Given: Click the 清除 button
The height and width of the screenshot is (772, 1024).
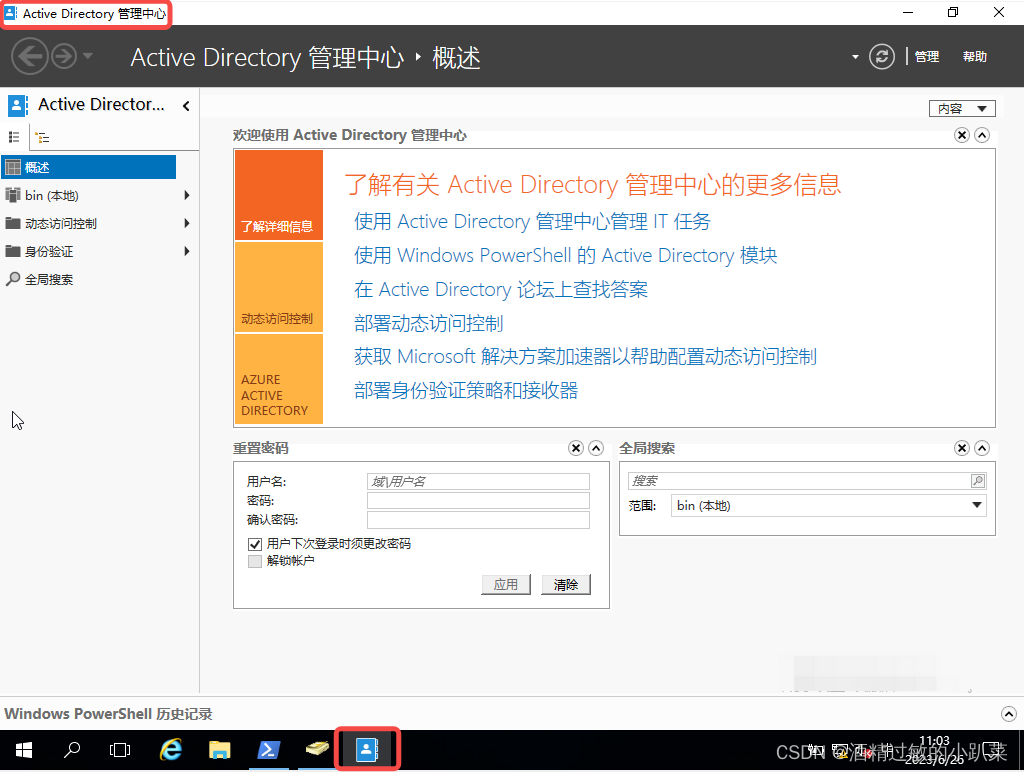Looking at the screenshot, I should click(566, 585).
